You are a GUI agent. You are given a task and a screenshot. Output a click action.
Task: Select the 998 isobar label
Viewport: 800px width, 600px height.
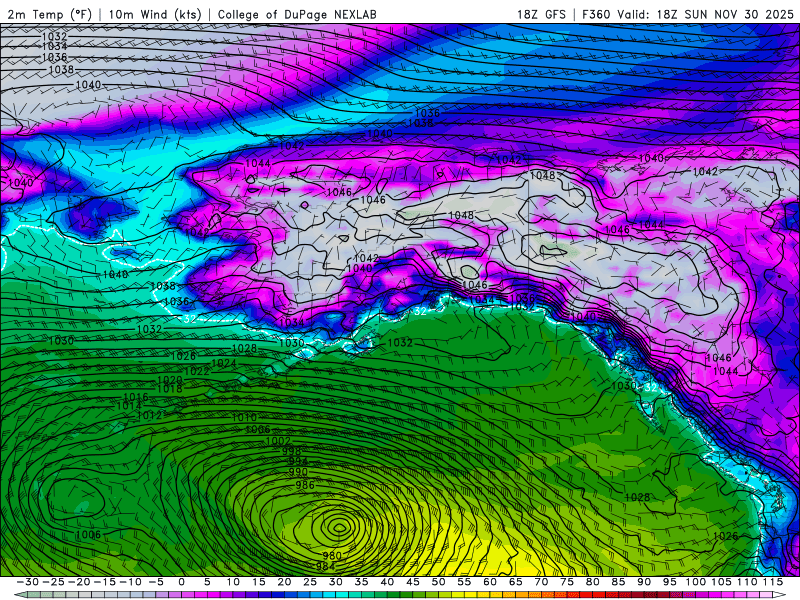(292, 452)
